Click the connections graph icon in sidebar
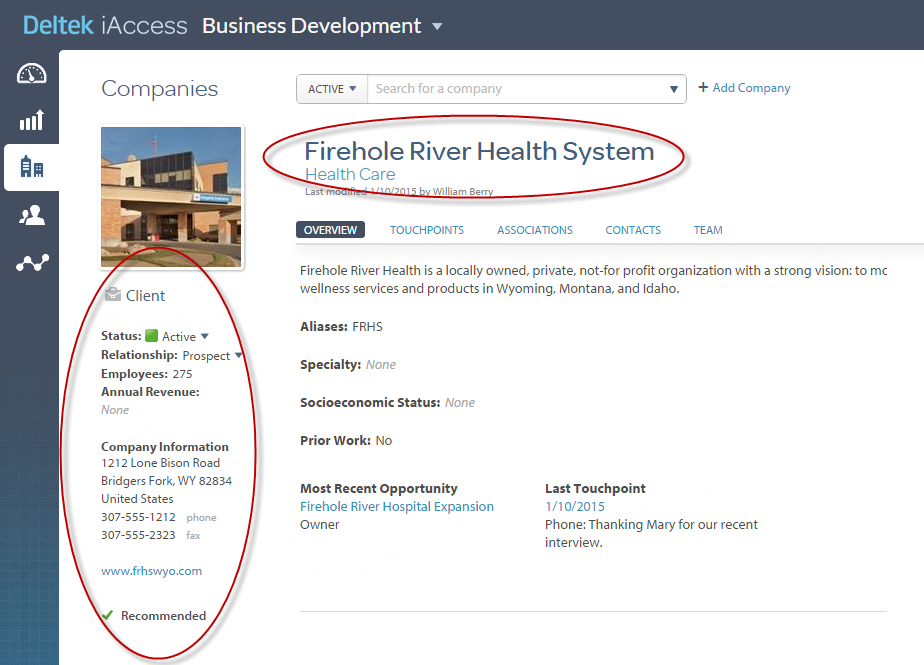The height and width of the screenshot is (665, 924). 32,263
